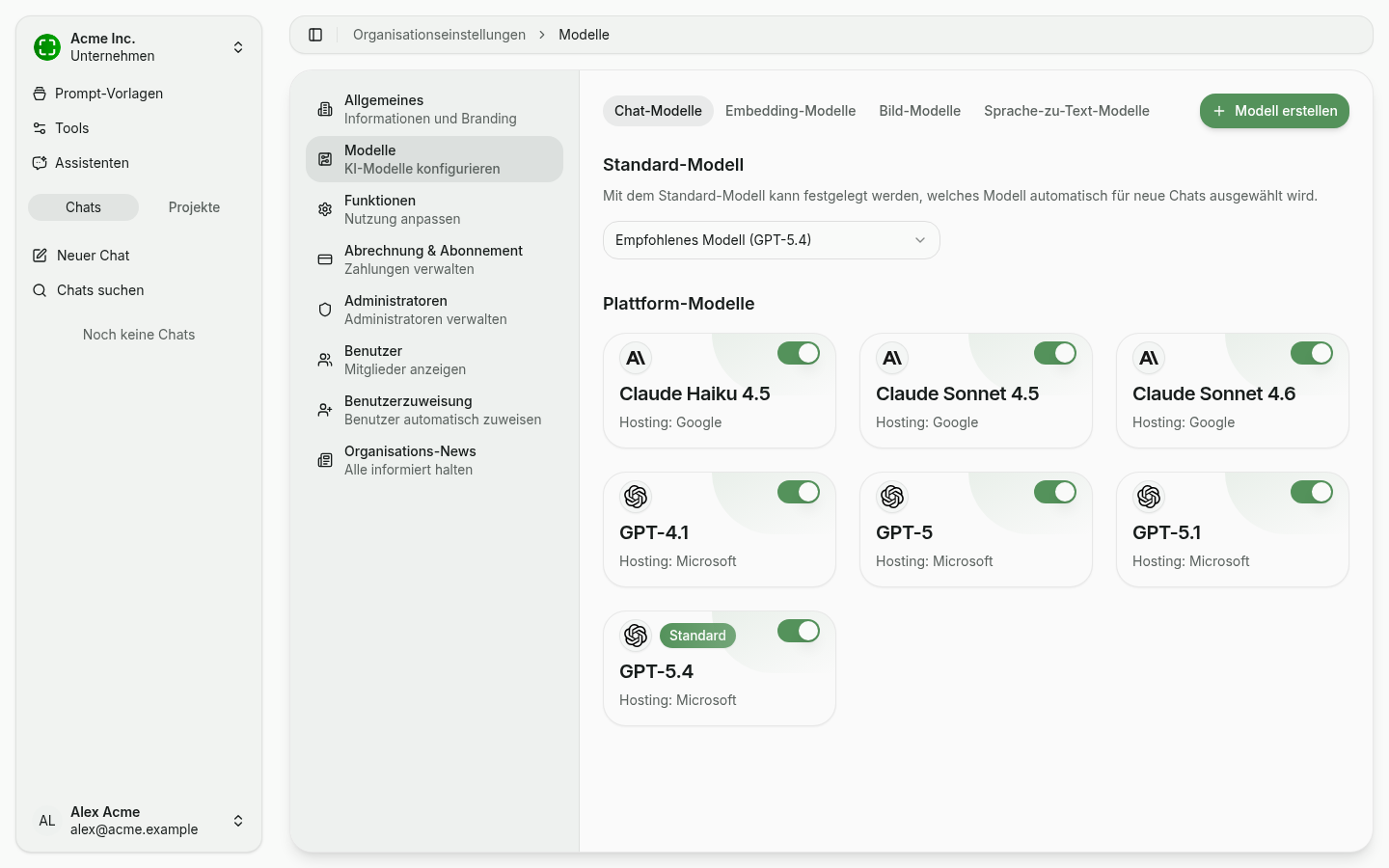Open Administratoren verwalten settings
The width and height of the screenshot is (1389, 868).
(x=434, y=310)
